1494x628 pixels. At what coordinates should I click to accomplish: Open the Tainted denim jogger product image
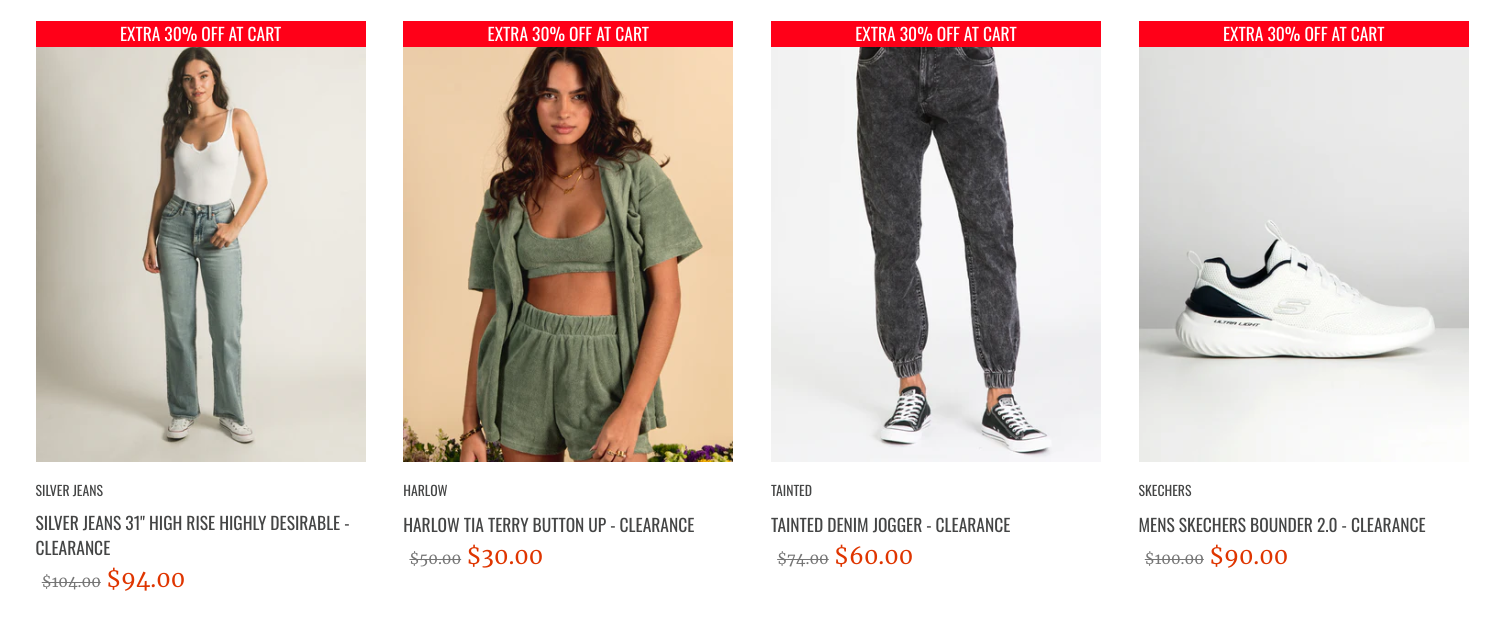(x=936, y=254)
